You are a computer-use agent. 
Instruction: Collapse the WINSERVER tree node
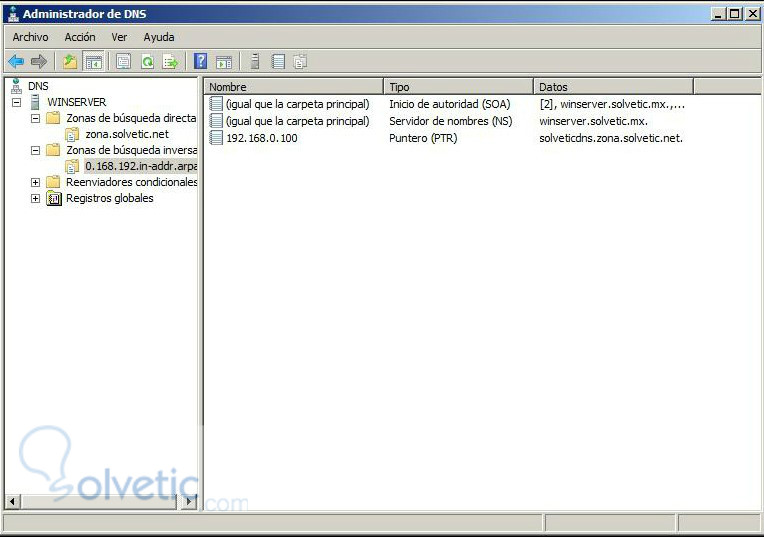[x=17, y=102]
